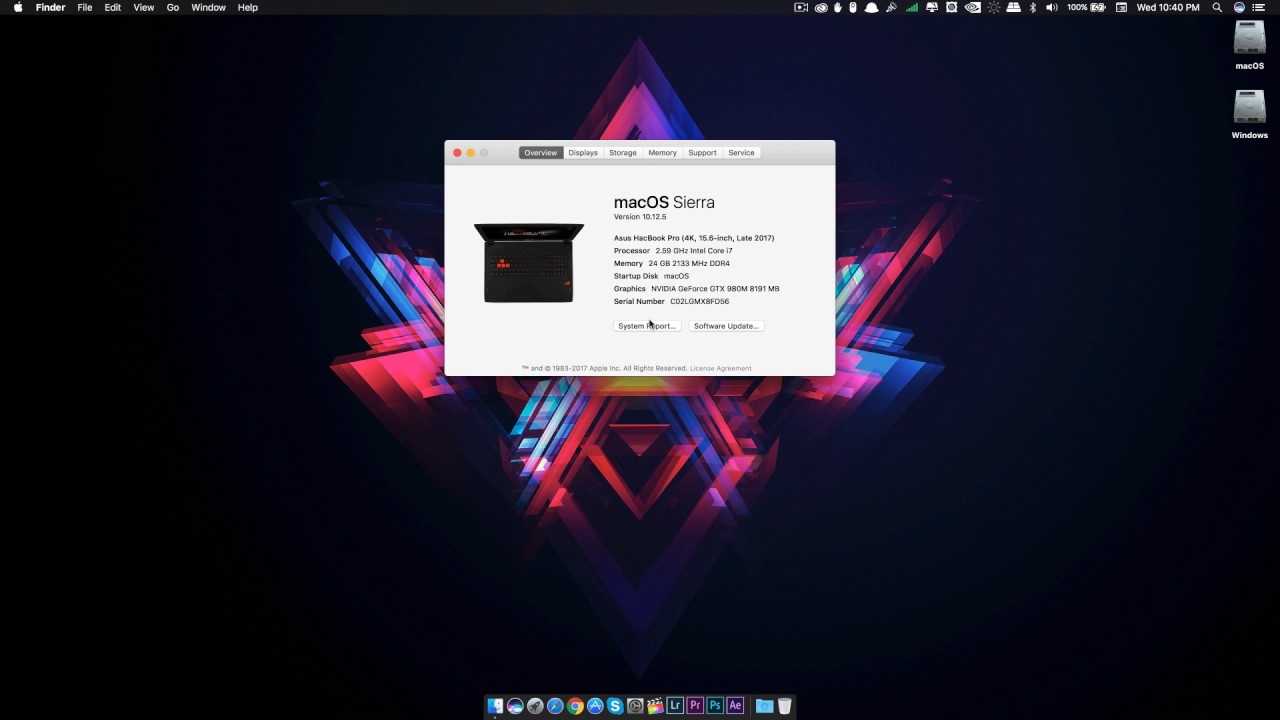Click the screen recording camera menu icon

801,7
